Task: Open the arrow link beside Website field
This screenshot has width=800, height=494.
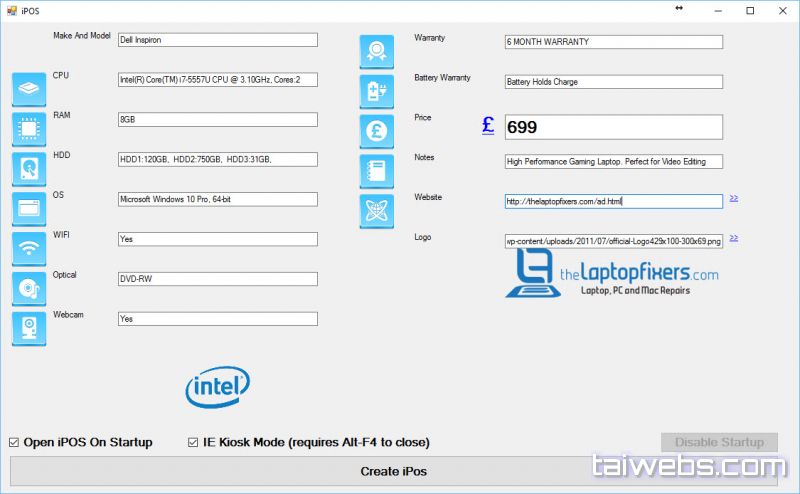Action: pyautogui.click(x=734, y=198)
